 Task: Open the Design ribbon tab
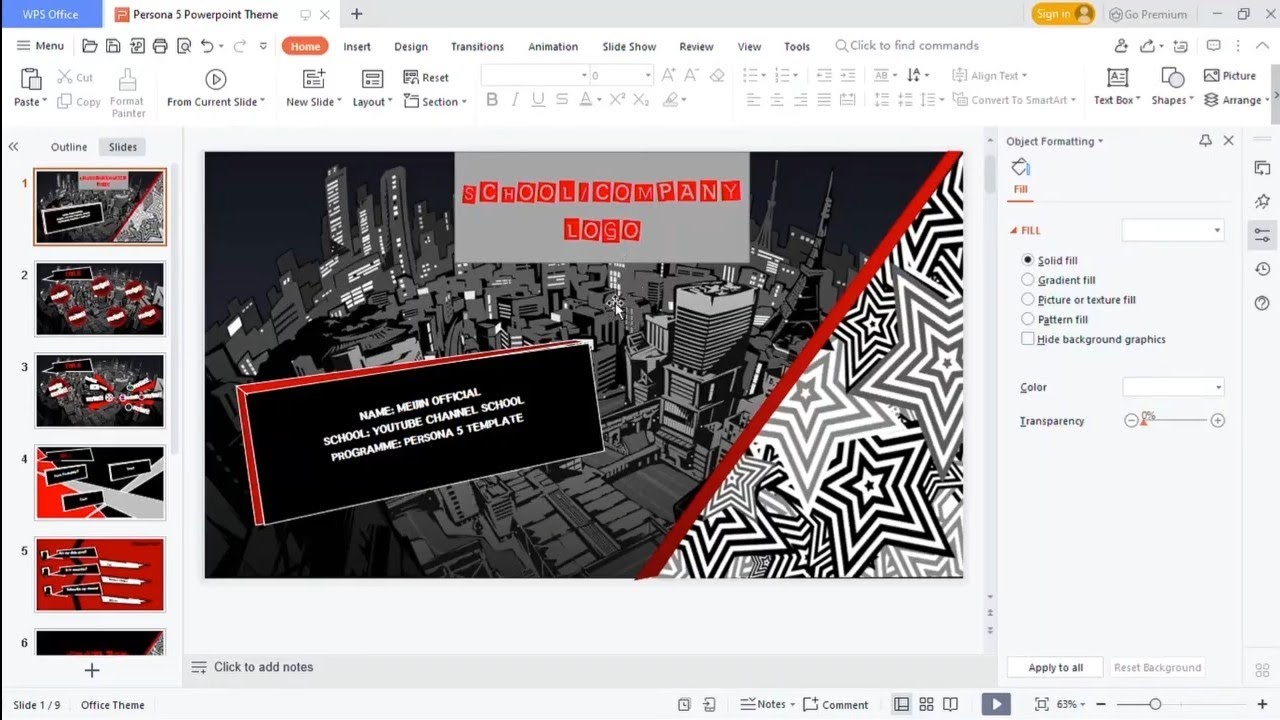pyautogui.click(x=411, y=46)
